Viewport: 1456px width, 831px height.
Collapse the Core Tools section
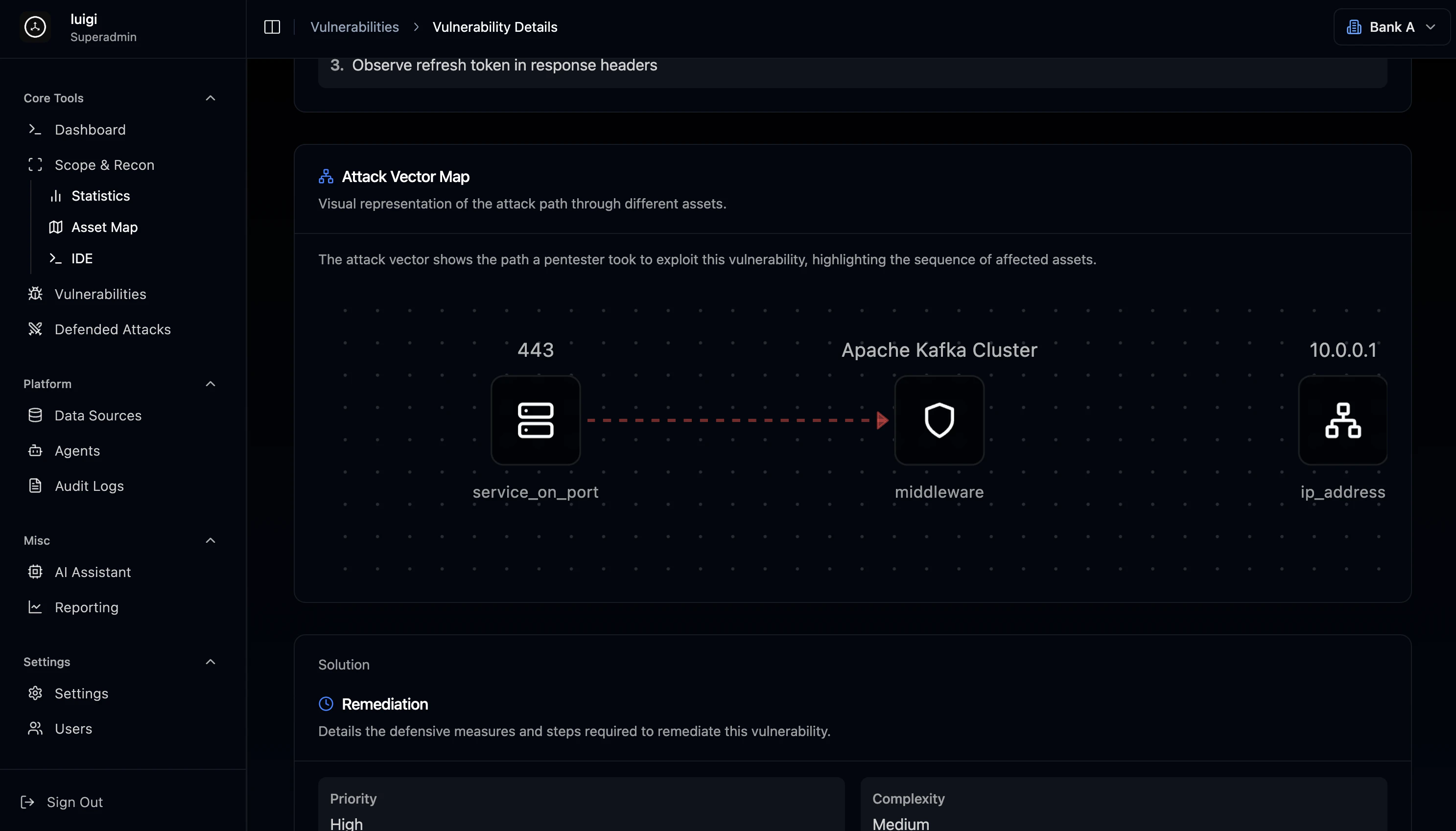click(x=210, y=98)
